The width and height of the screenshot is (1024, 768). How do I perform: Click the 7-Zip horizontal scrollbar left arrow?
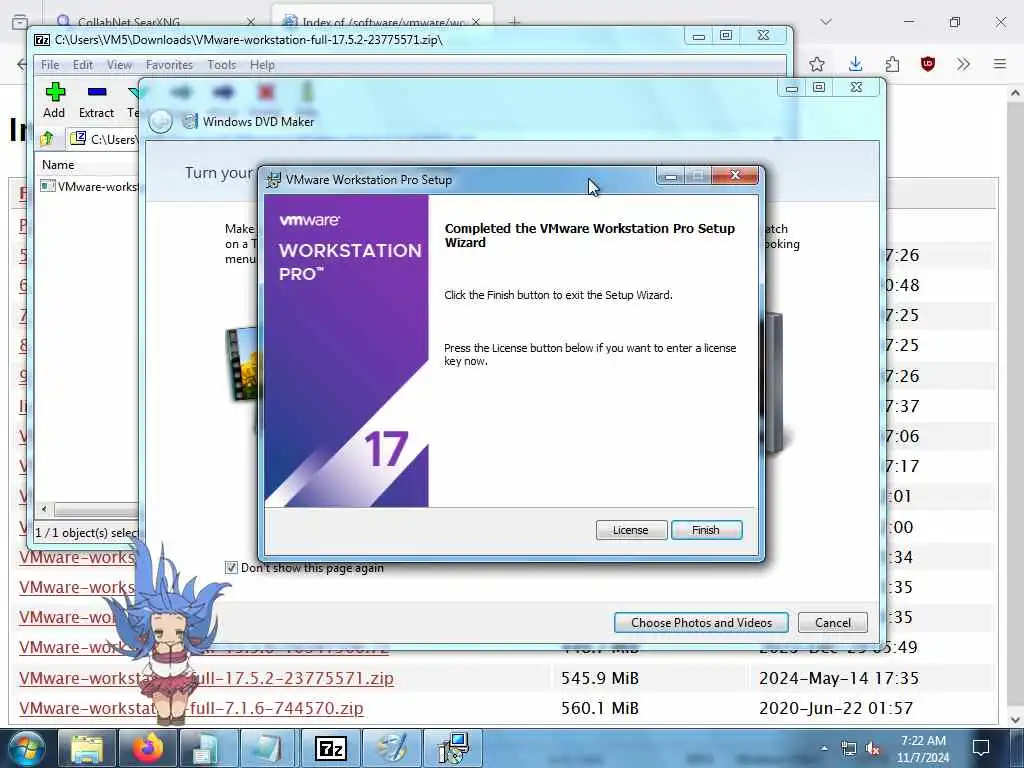[44, 509]
